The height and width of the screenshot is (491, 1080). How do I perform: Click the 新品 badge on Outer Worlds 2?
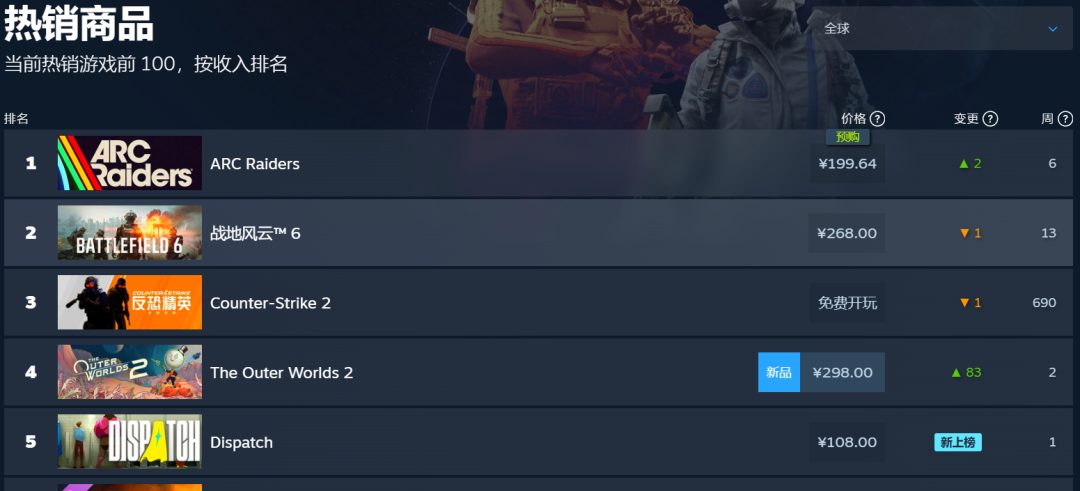coord(779,373)
